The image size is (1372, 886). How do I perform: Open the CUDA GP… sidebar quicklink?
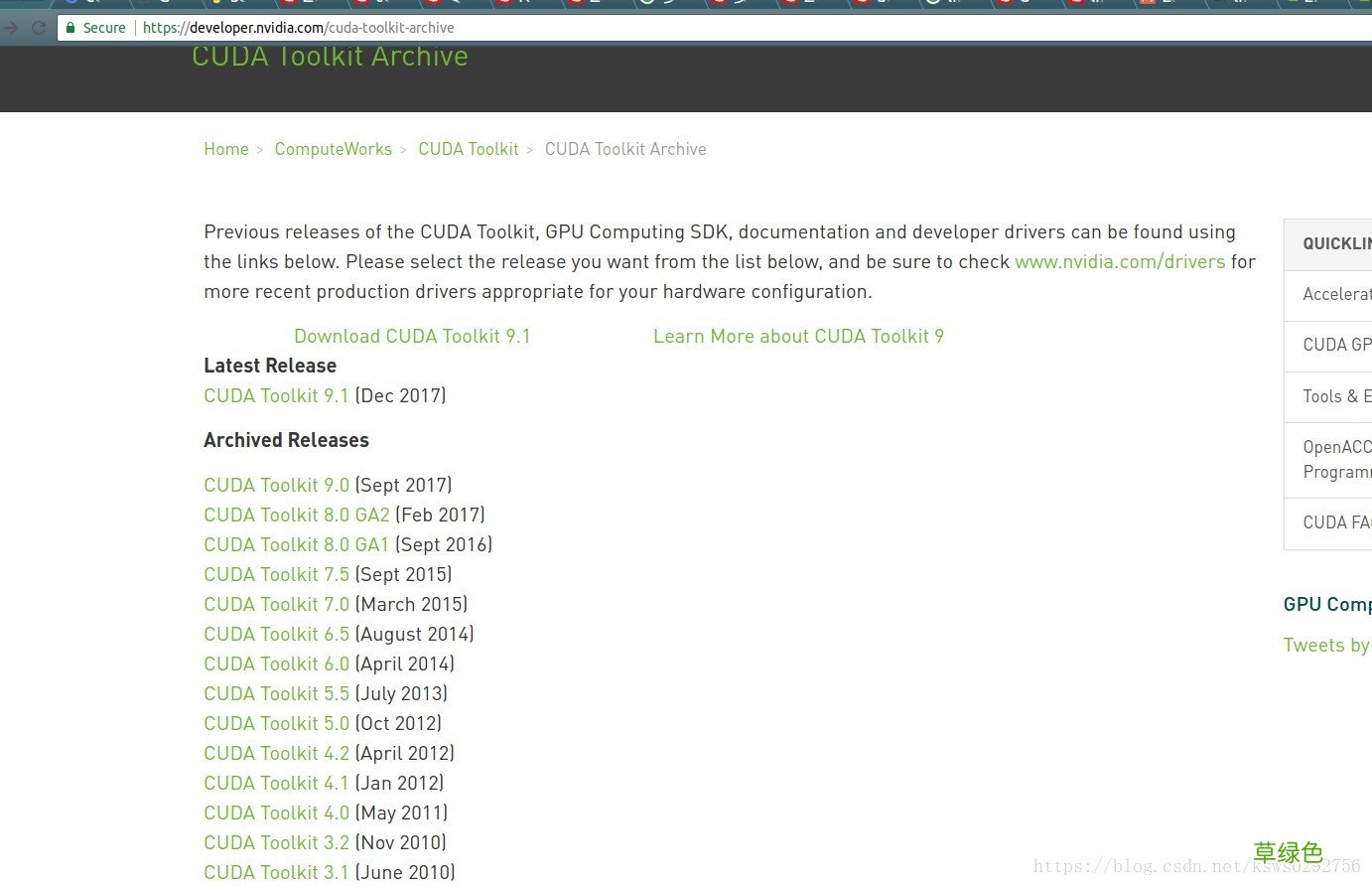coord(1337,346)
